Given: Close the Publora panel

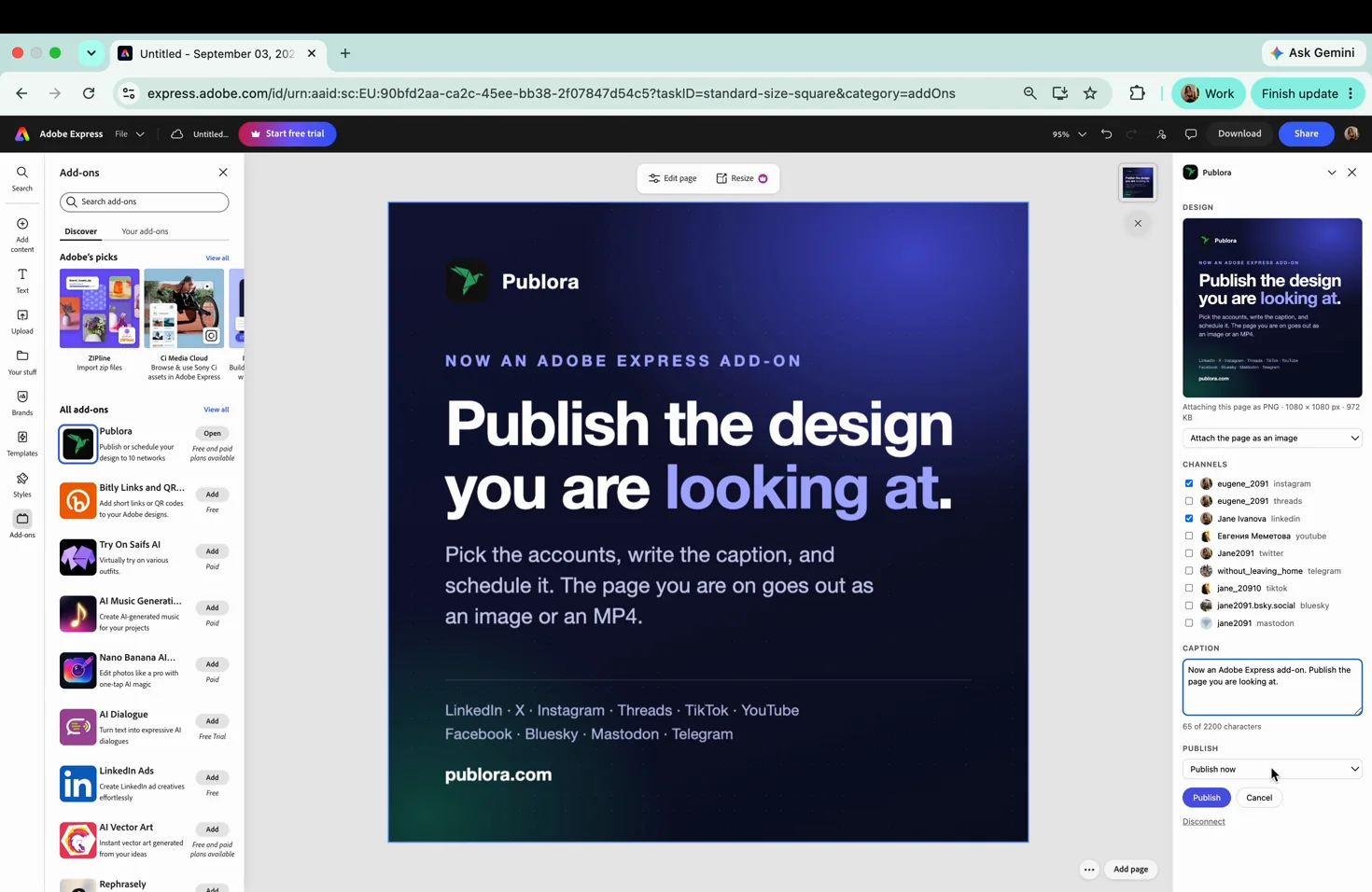Looking at the screenshot, I should pyautogui.click(x=1351, y=173).
